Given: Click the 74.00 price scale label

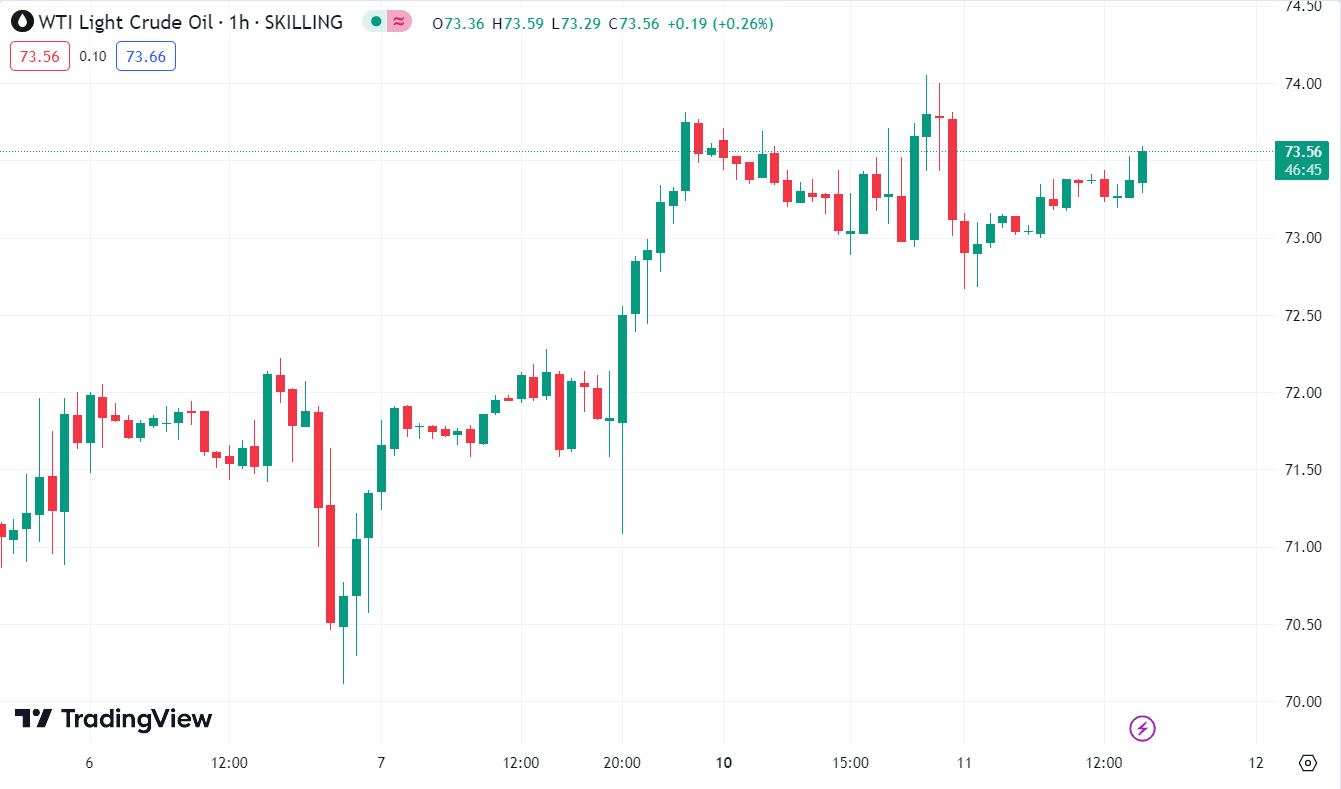Looking at the screenshot, I should click(1302, 84).
